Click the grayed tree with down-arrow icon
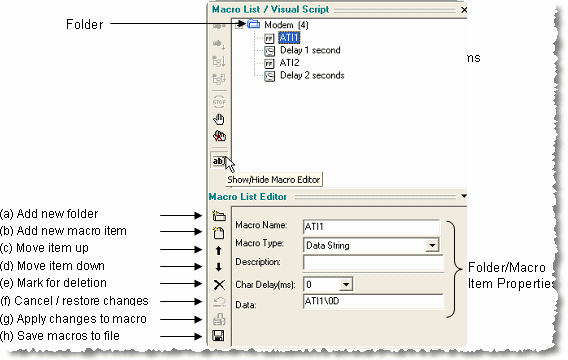The height and width of the screenshot is (360, 568). (x=219, y=61)
